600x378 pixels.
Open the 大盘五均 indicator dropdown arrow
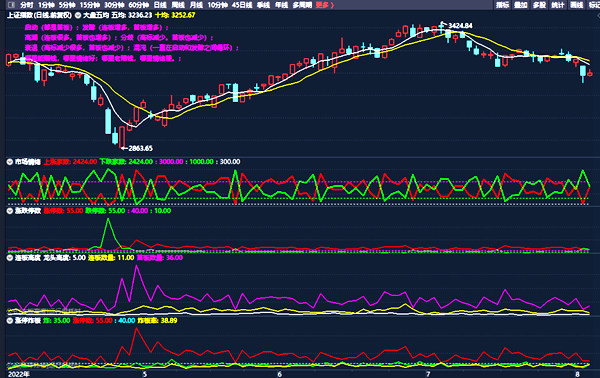(78, 15)
